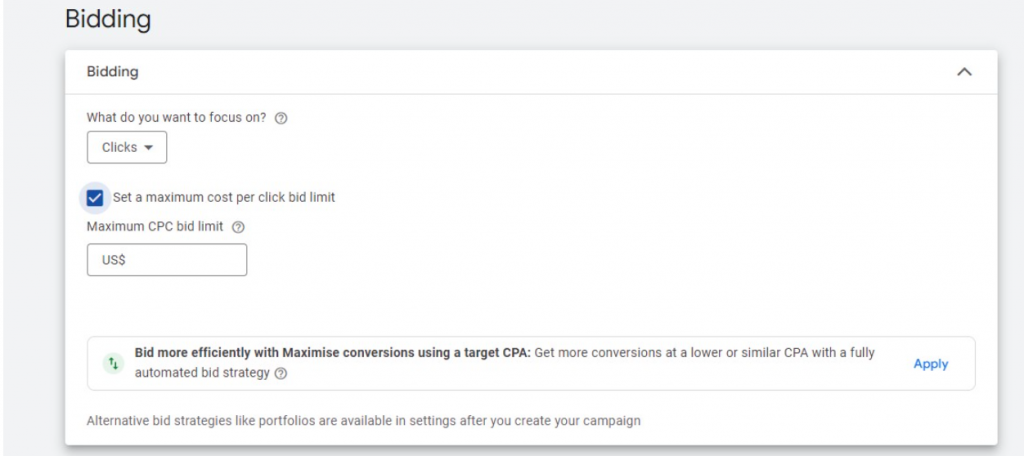
Task: Click the help icon next to Maximum CPC bid limit
Action: pyautogui.click(x=238, y=227)
